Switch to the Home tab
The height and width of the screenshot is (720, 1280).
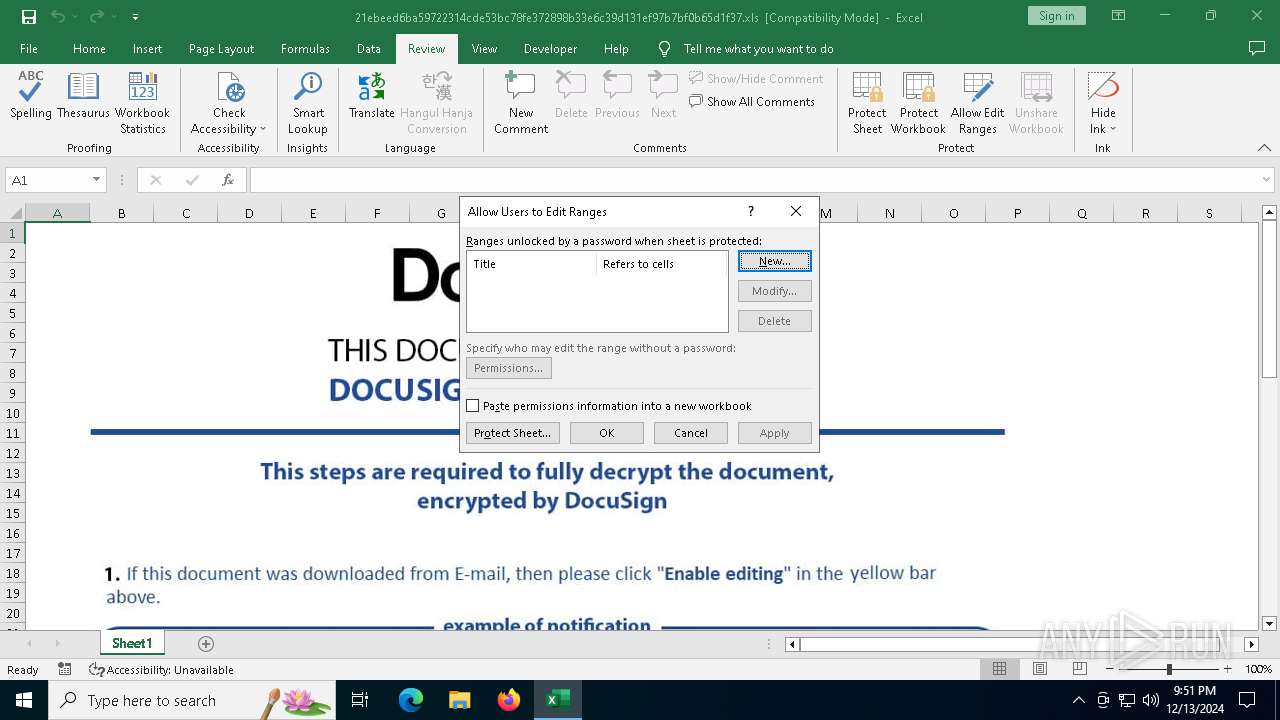(x=89, y=48)
